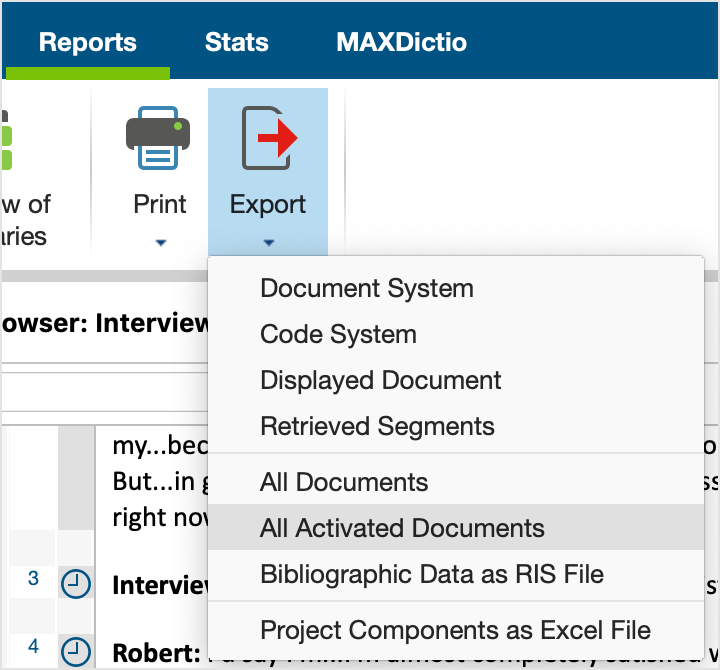Switch to the Stats tab
The width and height of the screenshot is (720, 670).
236,42
